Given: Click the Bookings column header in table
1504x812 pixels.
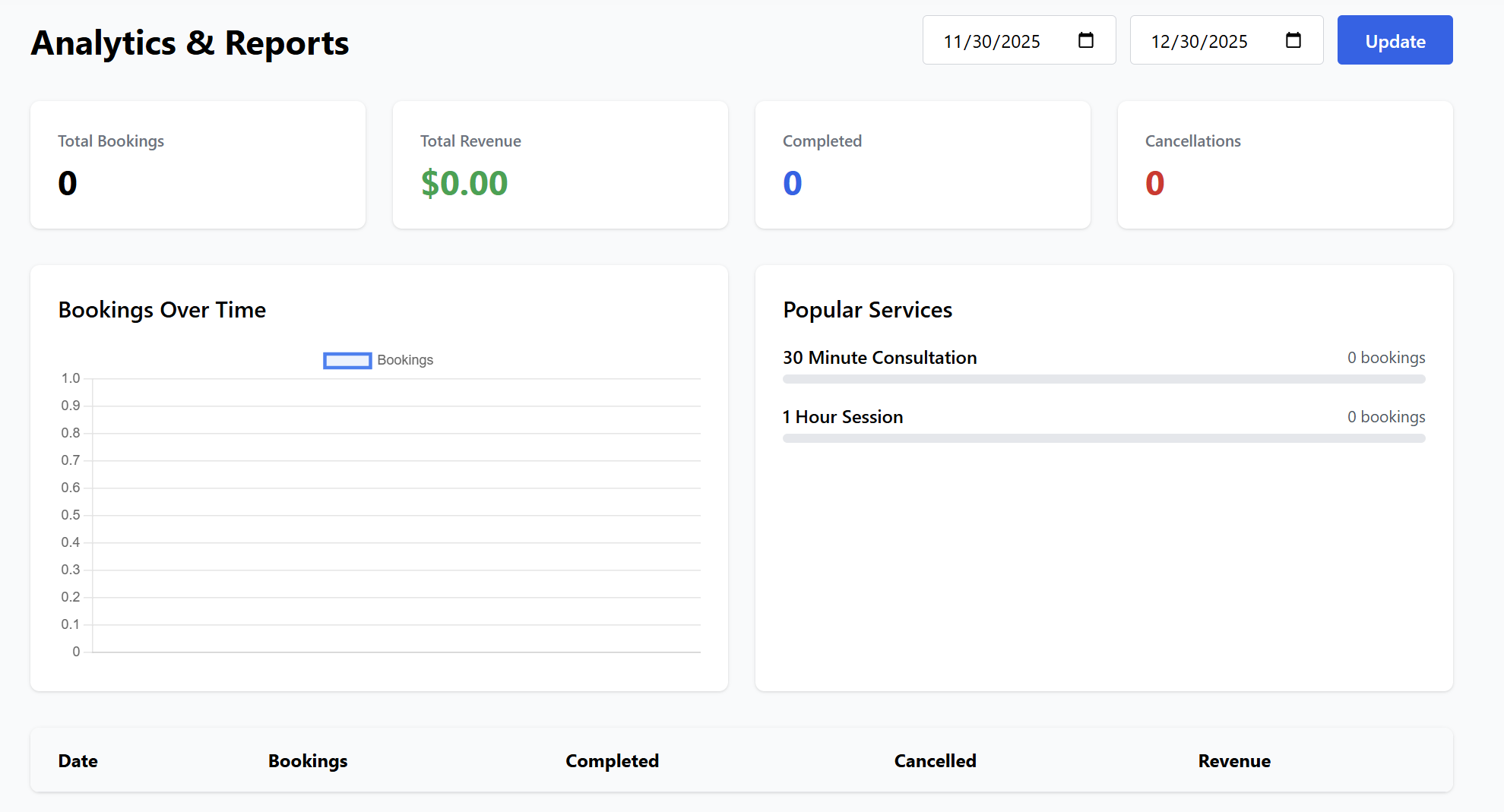Looking at the screenshot, I should point(308,761).
